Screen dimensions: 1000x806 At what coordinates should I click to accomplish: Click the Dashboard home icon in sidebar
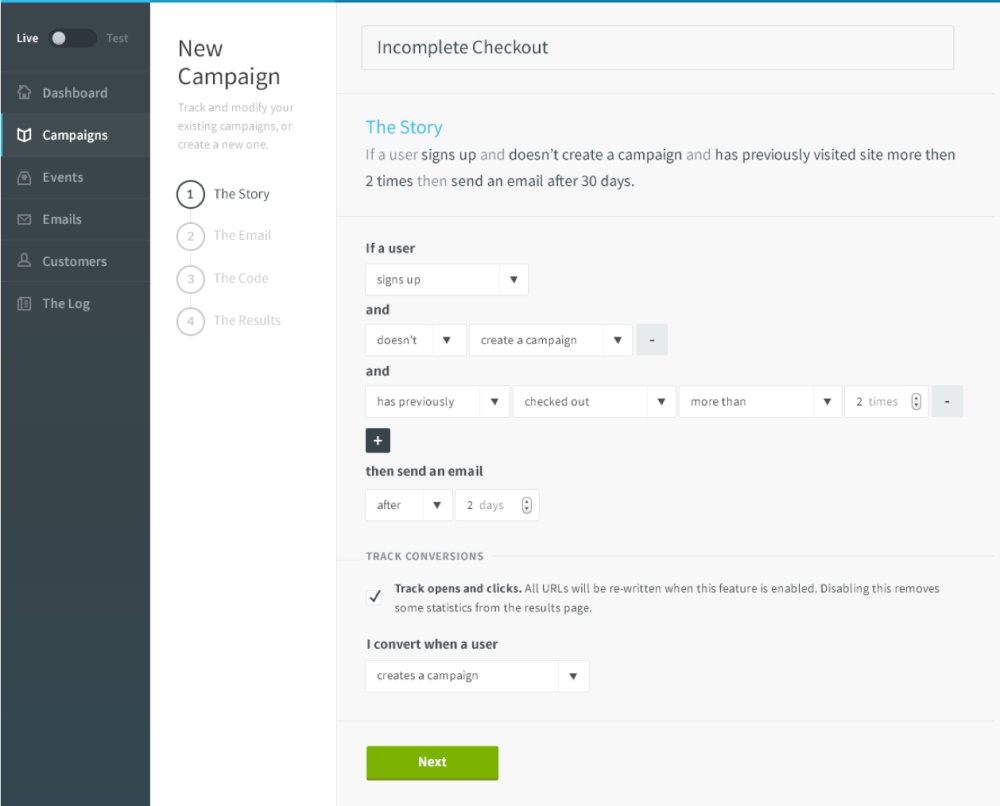pyautogui.click(x=25, y=93)
